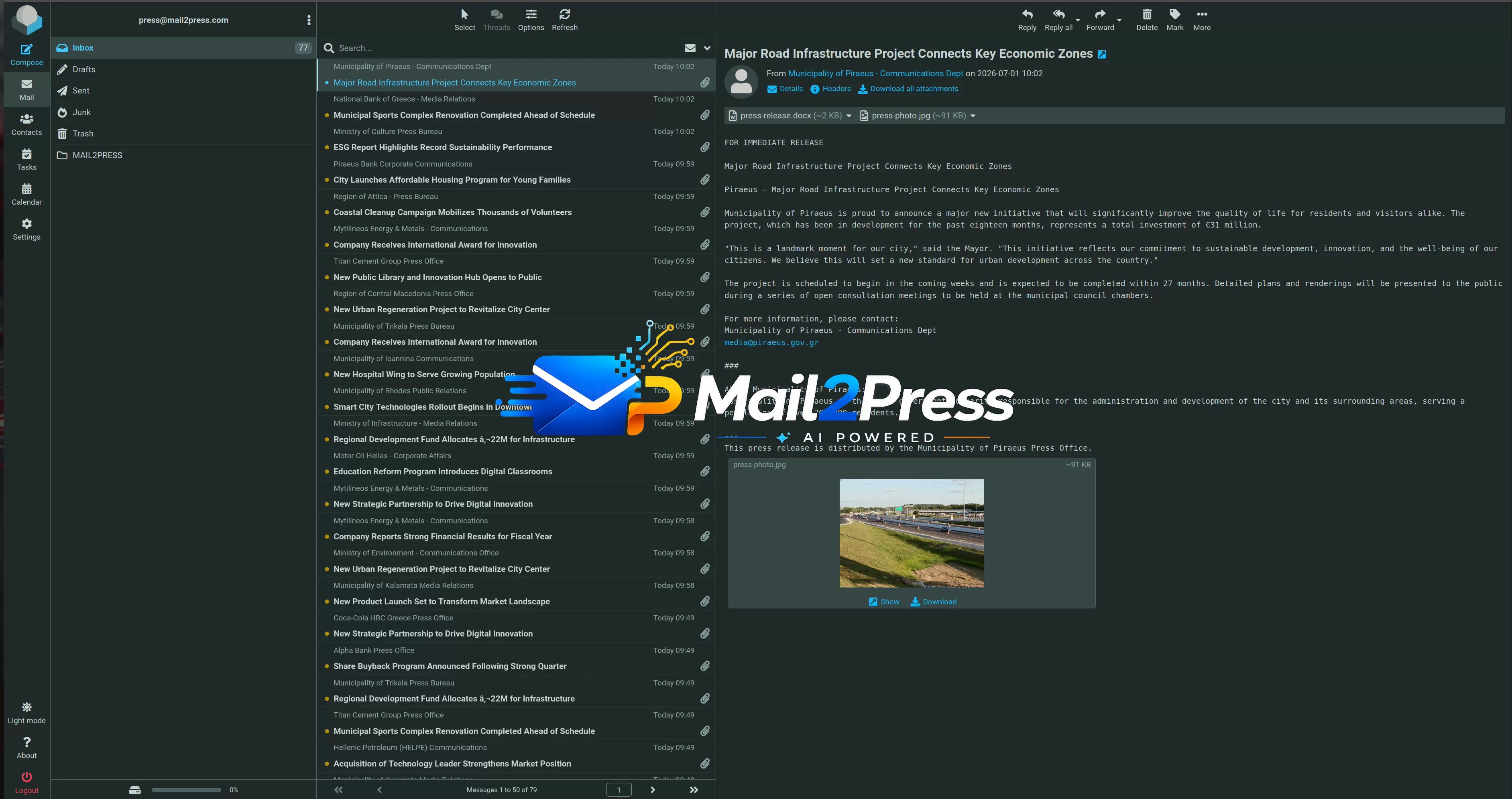1512x799 pixels.
Task: Switch to Light mode
Action: (26, 713)
